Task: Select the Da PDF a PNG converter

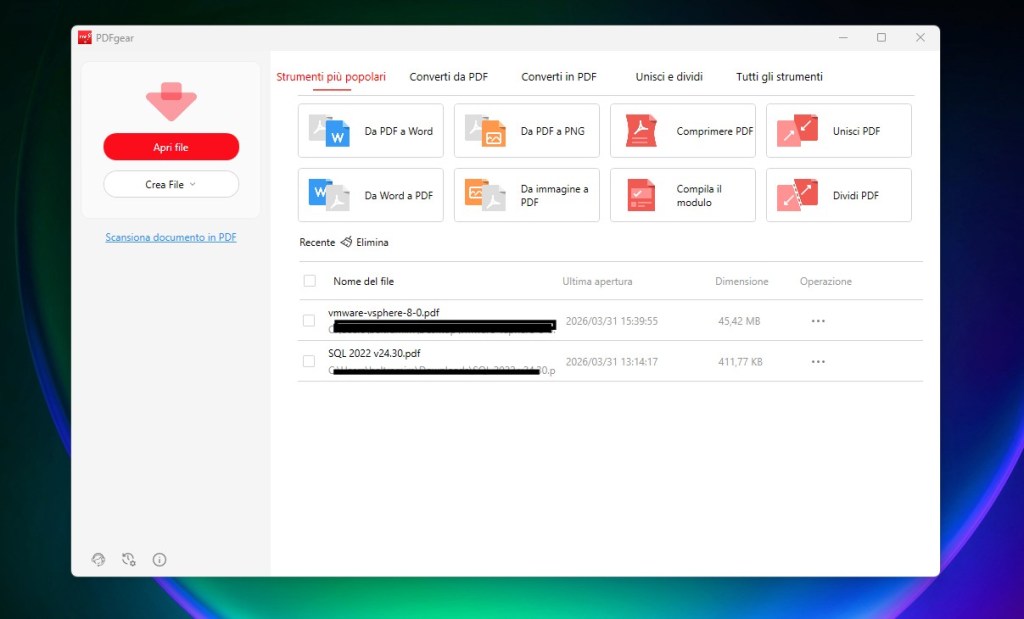Action: (x=526, y=130)
